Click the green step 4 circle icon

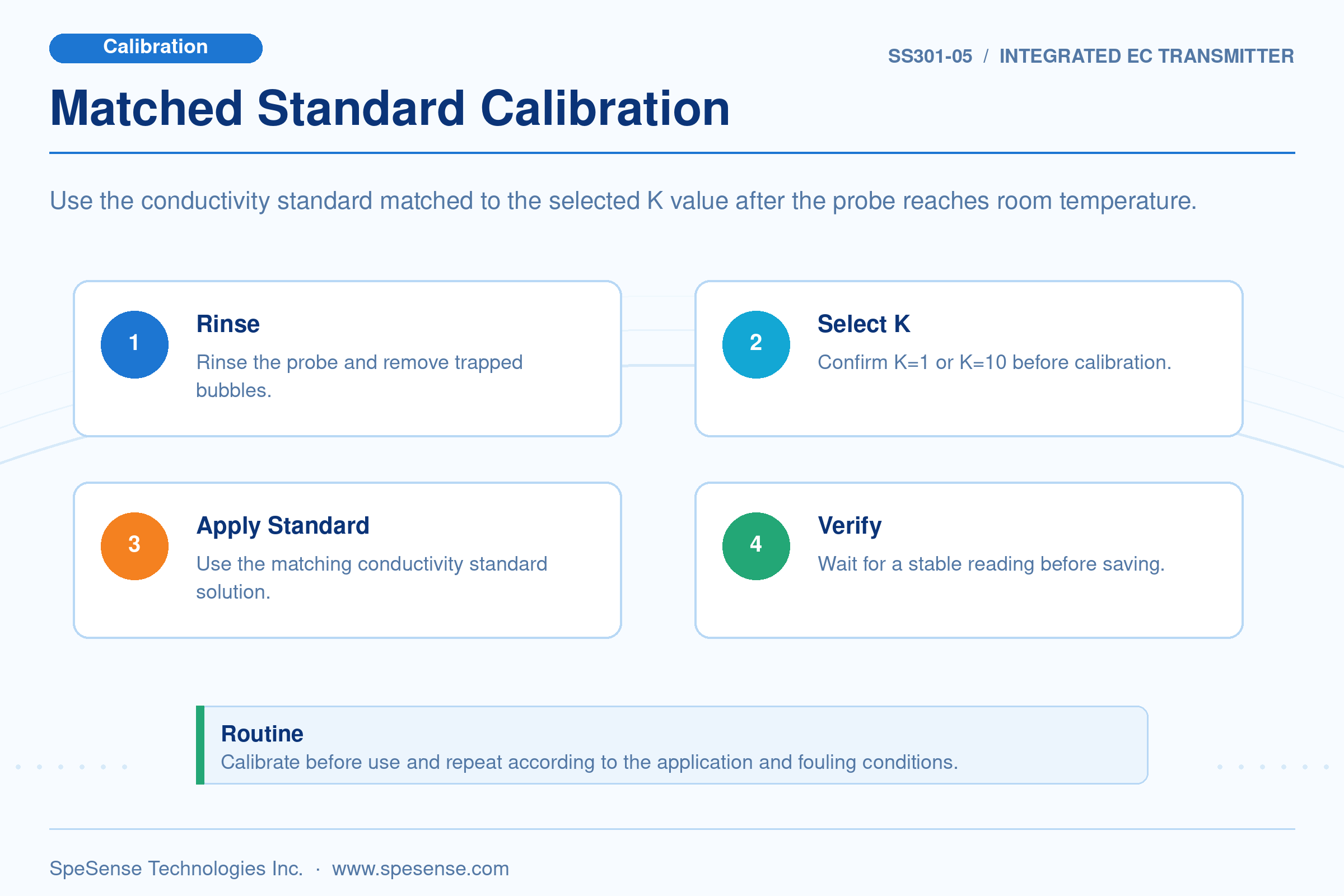tap(756, 547)
